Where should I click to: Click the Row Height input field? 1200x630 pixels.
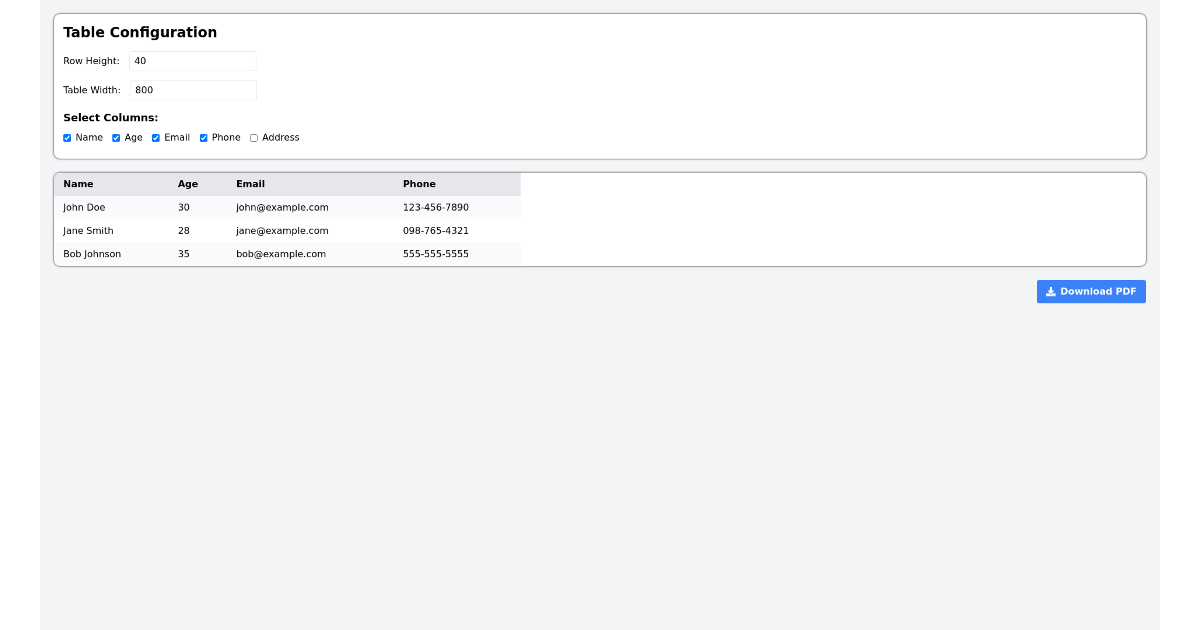(x=192, y=60)
